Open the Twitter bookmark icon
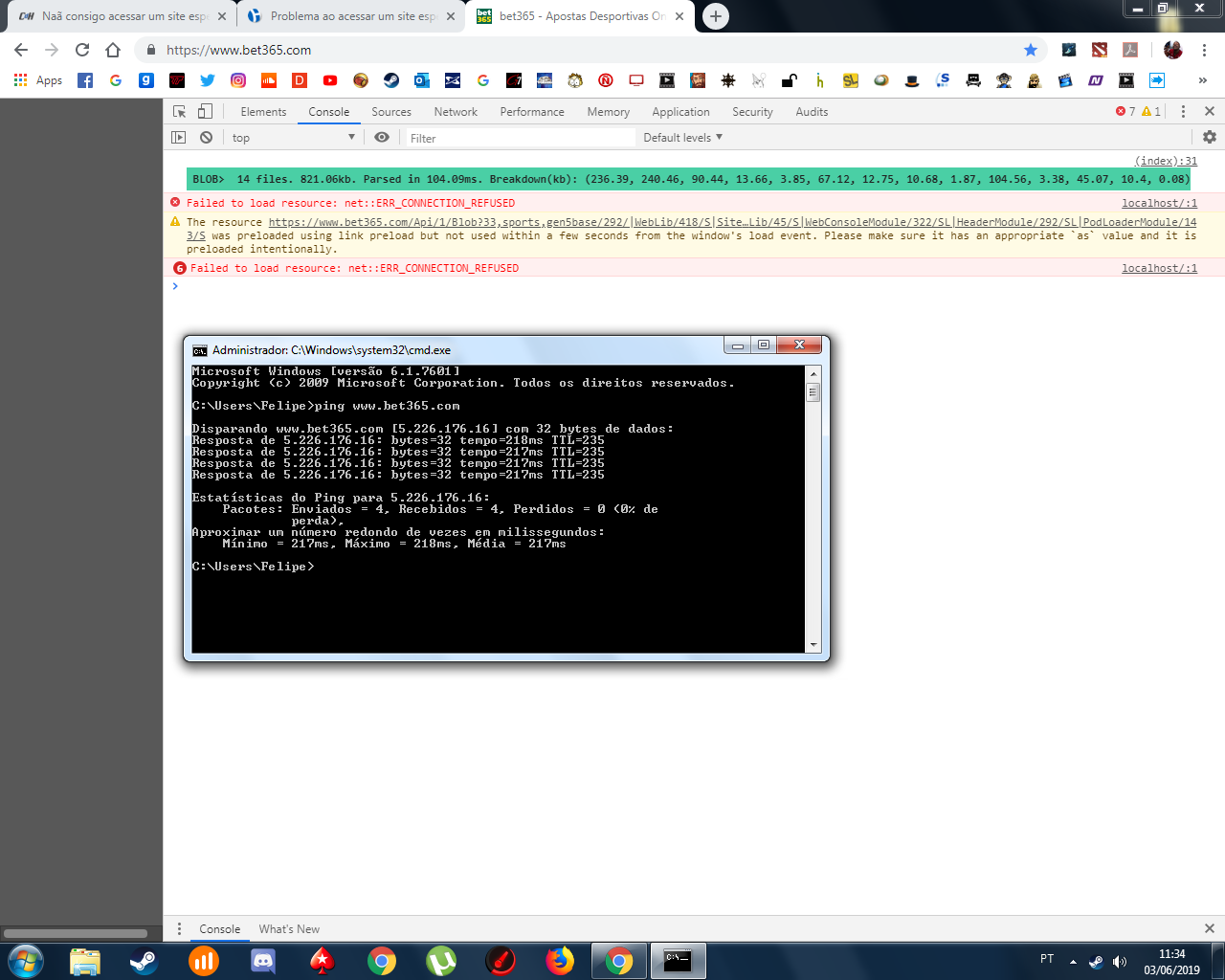Screen dimensions: 1225x980 [x=208, y=80]
